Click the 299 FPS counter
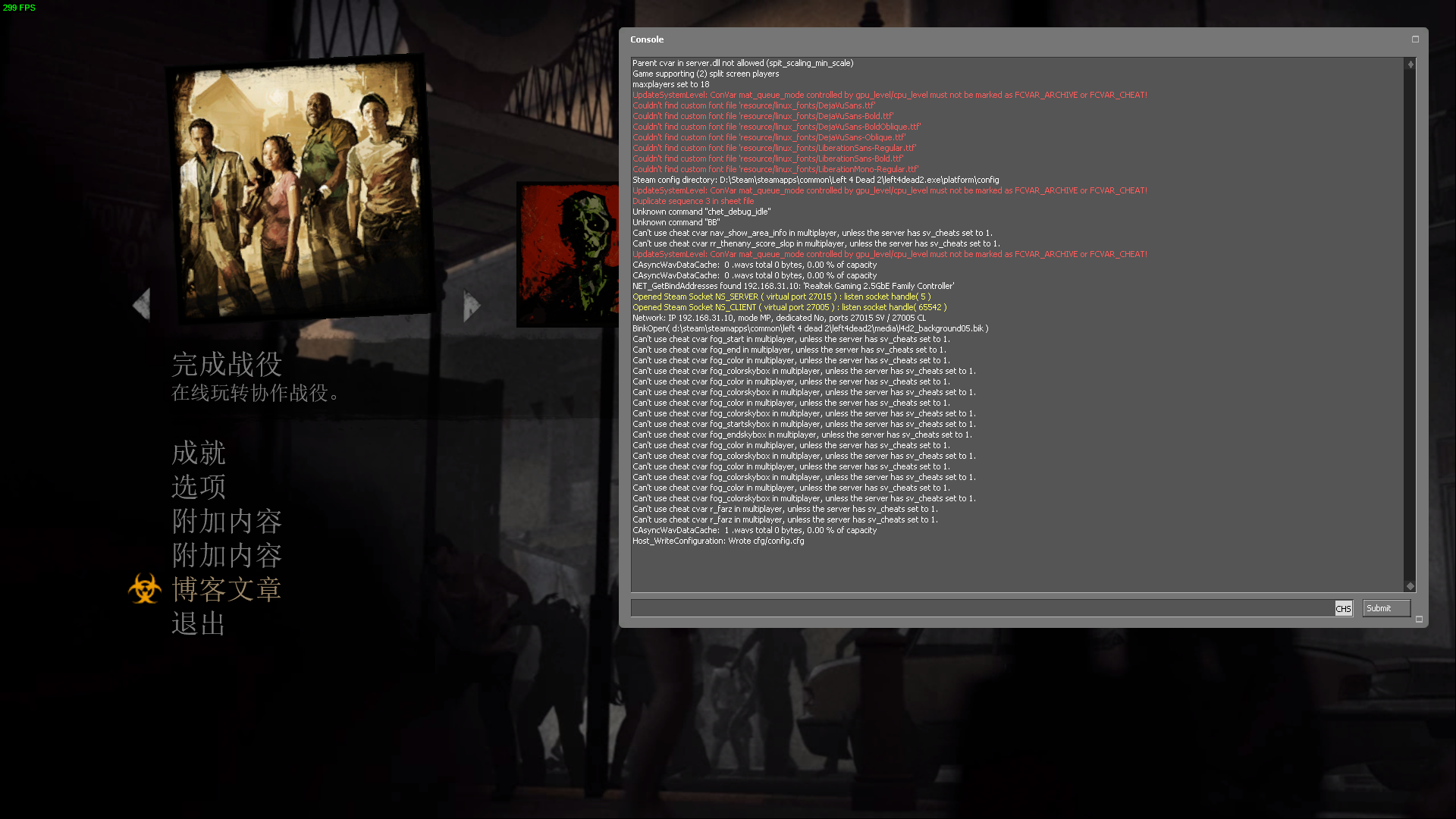Viewport: 1456px width, 819px height. [x=19, y=8]
